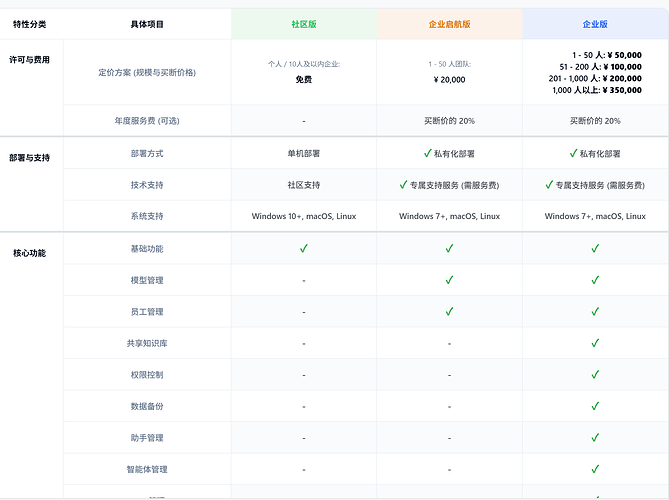669x500 pixels.
Task: Select the 模型管理 checkmark under 企业版
Action: tap(595, 280)
